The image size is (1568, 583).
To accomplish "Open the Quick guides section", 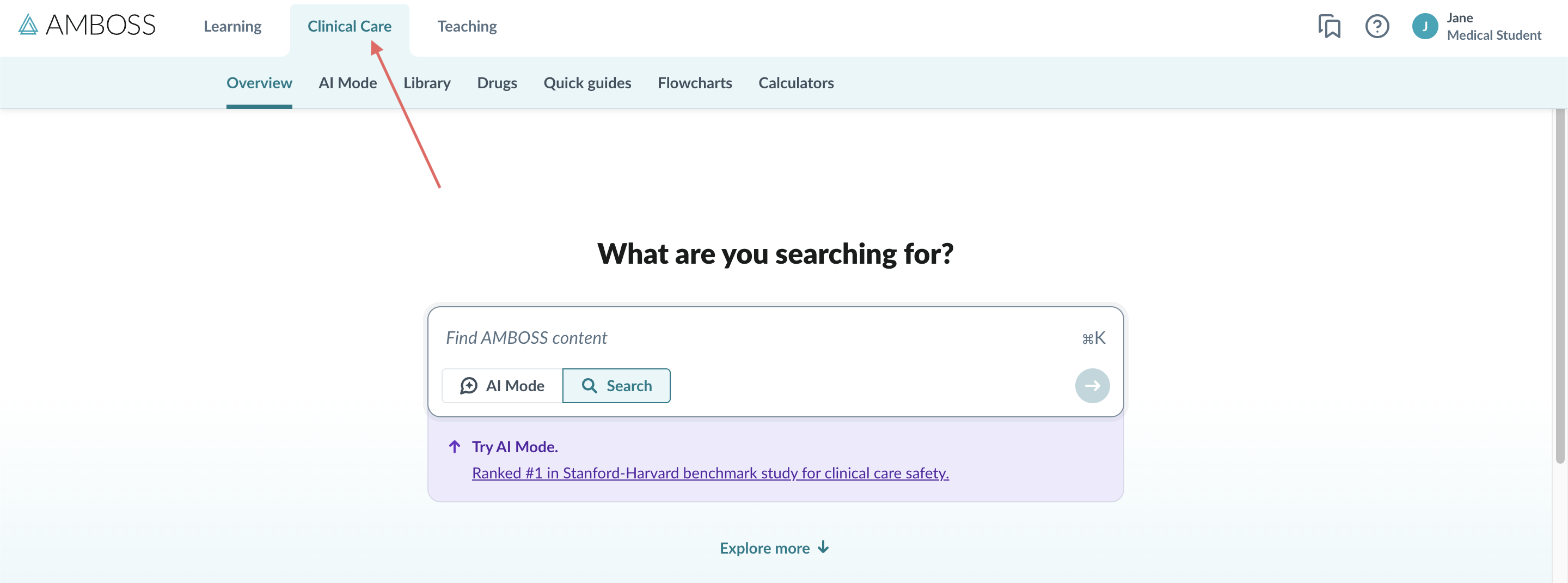I will click(587, 83).
